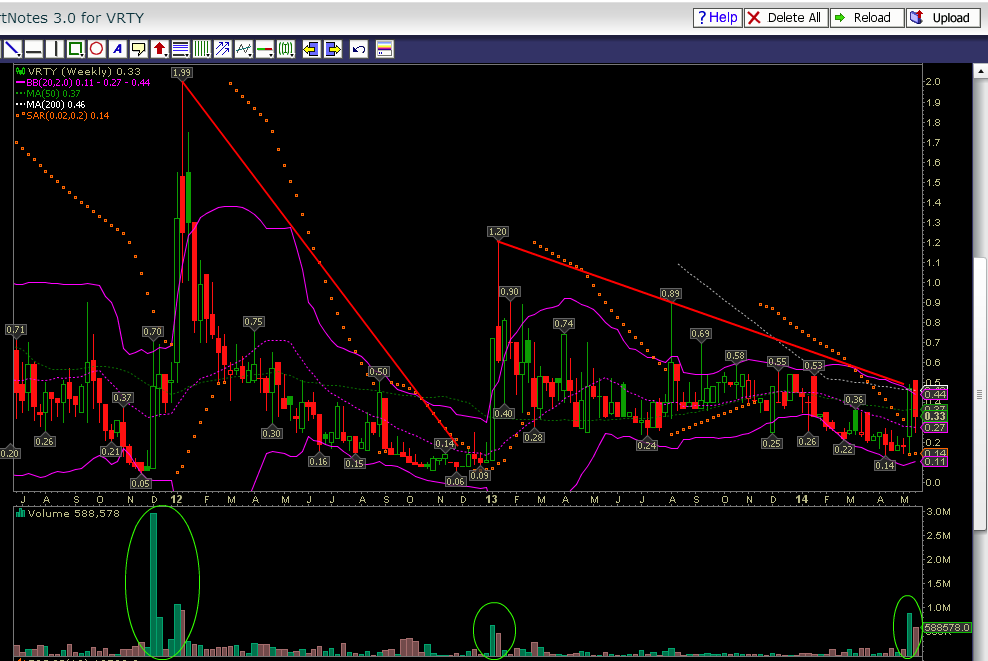This screenshot has width=988, height=661.
Task: Open the retracement lines tool dropdown arrow
Action: (187, 55)
